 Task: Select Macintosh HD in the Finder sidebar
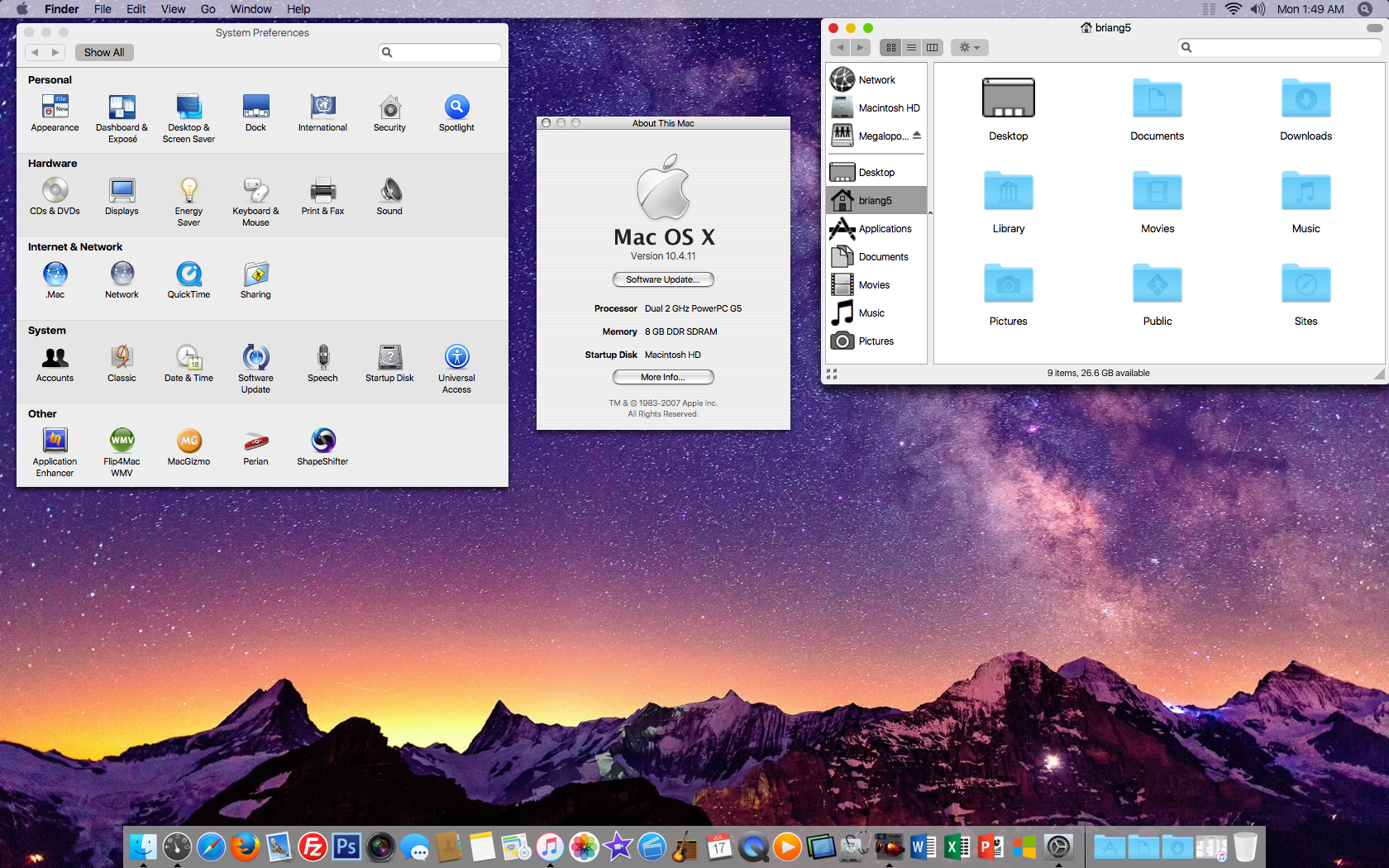coord(876,107)
